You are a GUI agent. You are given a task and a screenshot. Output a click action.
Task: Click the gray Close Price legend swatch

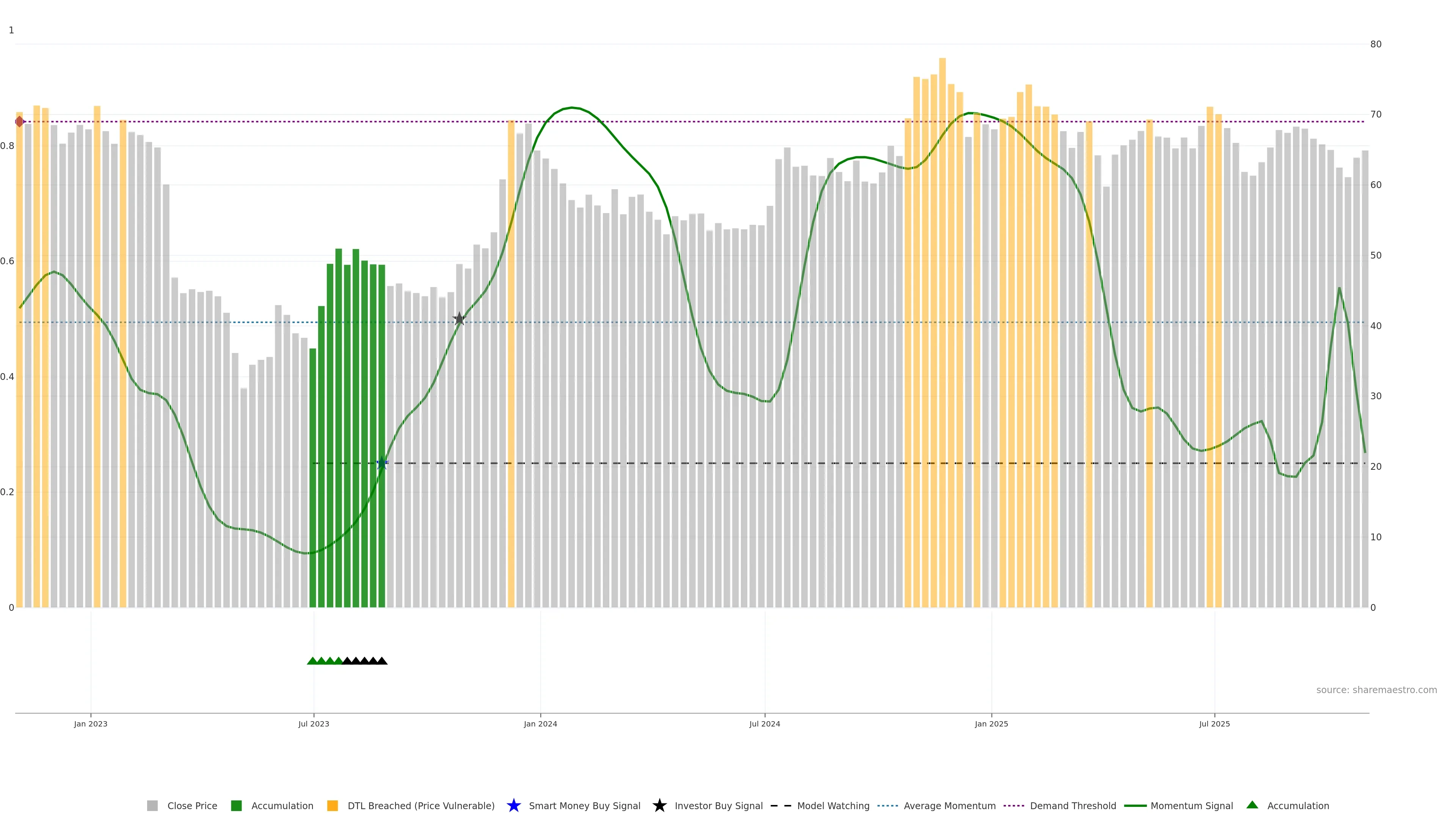pos(152,806)
